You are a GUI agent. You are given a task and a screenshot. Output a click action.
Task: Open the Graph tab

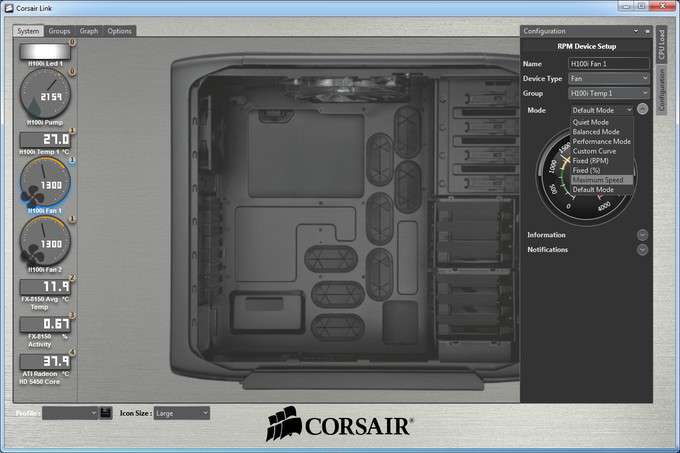click(x=88, y=31)
